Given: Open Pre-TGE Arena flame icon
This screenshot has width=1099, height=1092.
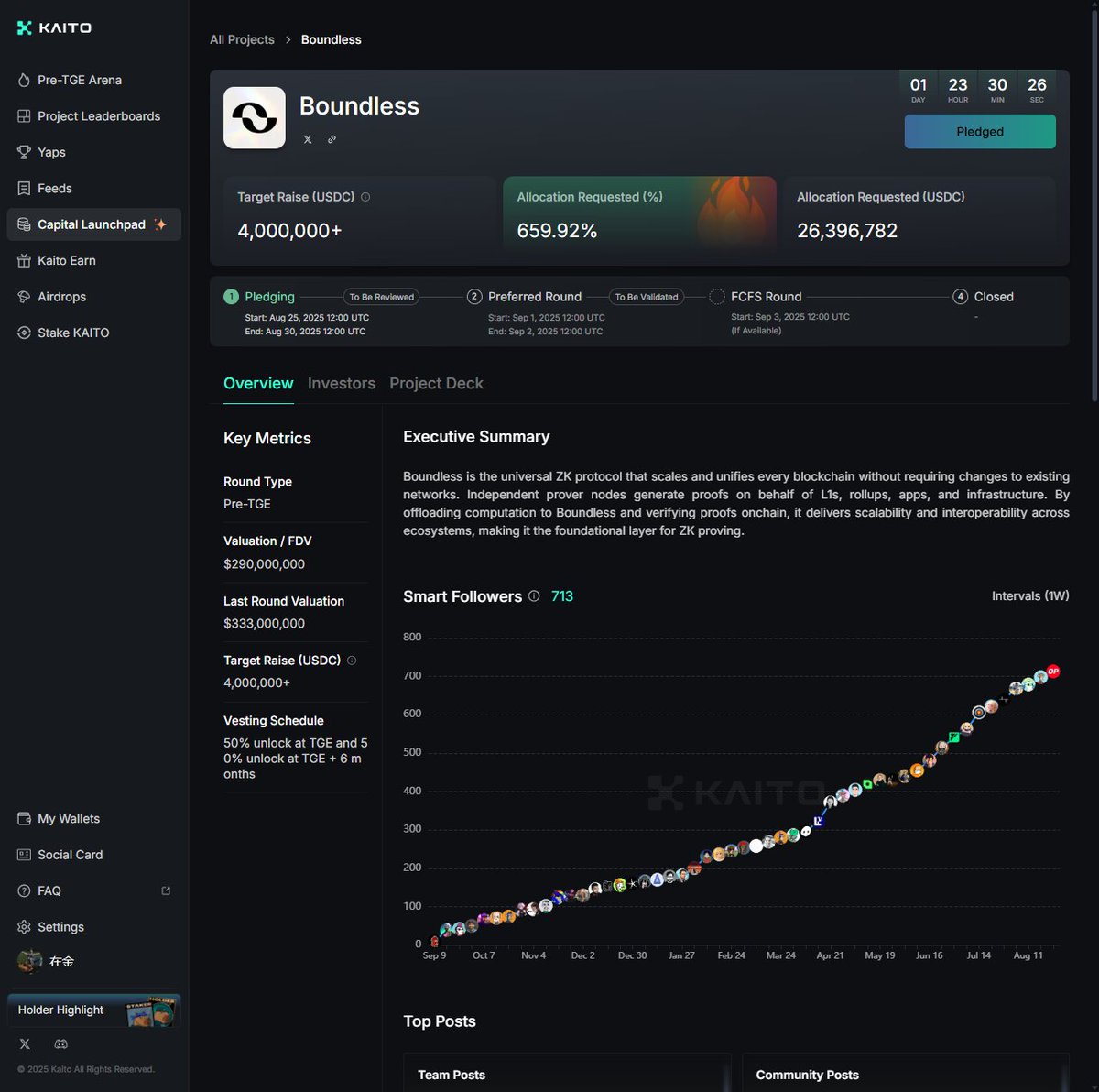Looking at the screenshot, I should click(24, 80).
